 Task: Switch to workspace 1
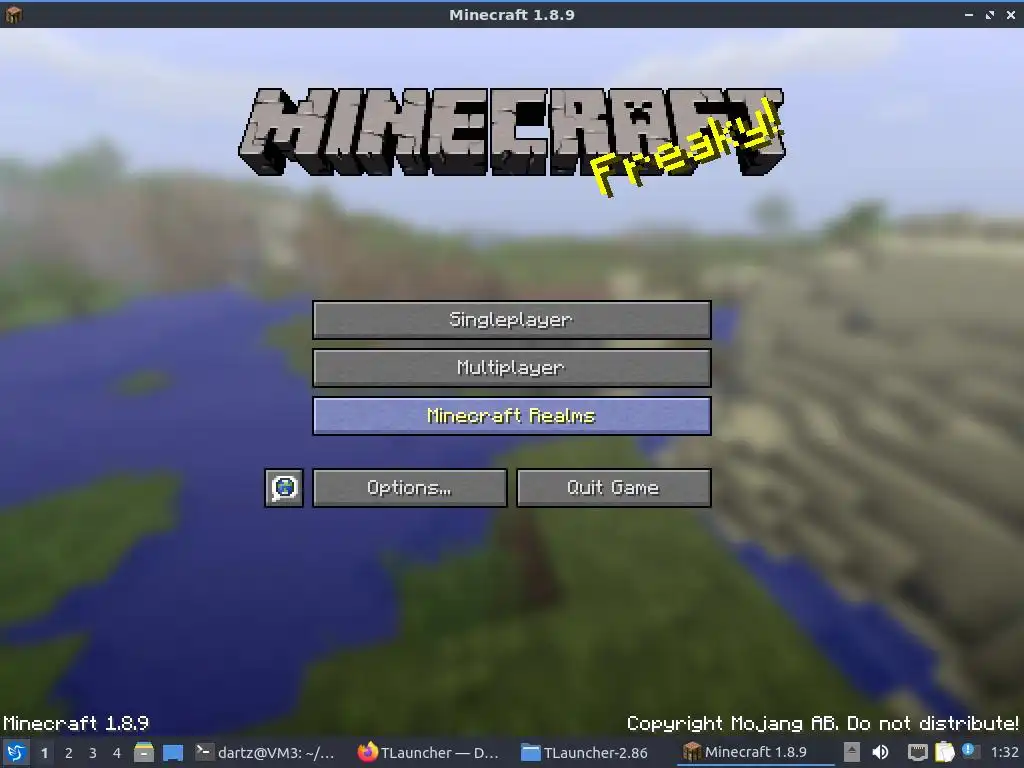click(x=44, y=753)
